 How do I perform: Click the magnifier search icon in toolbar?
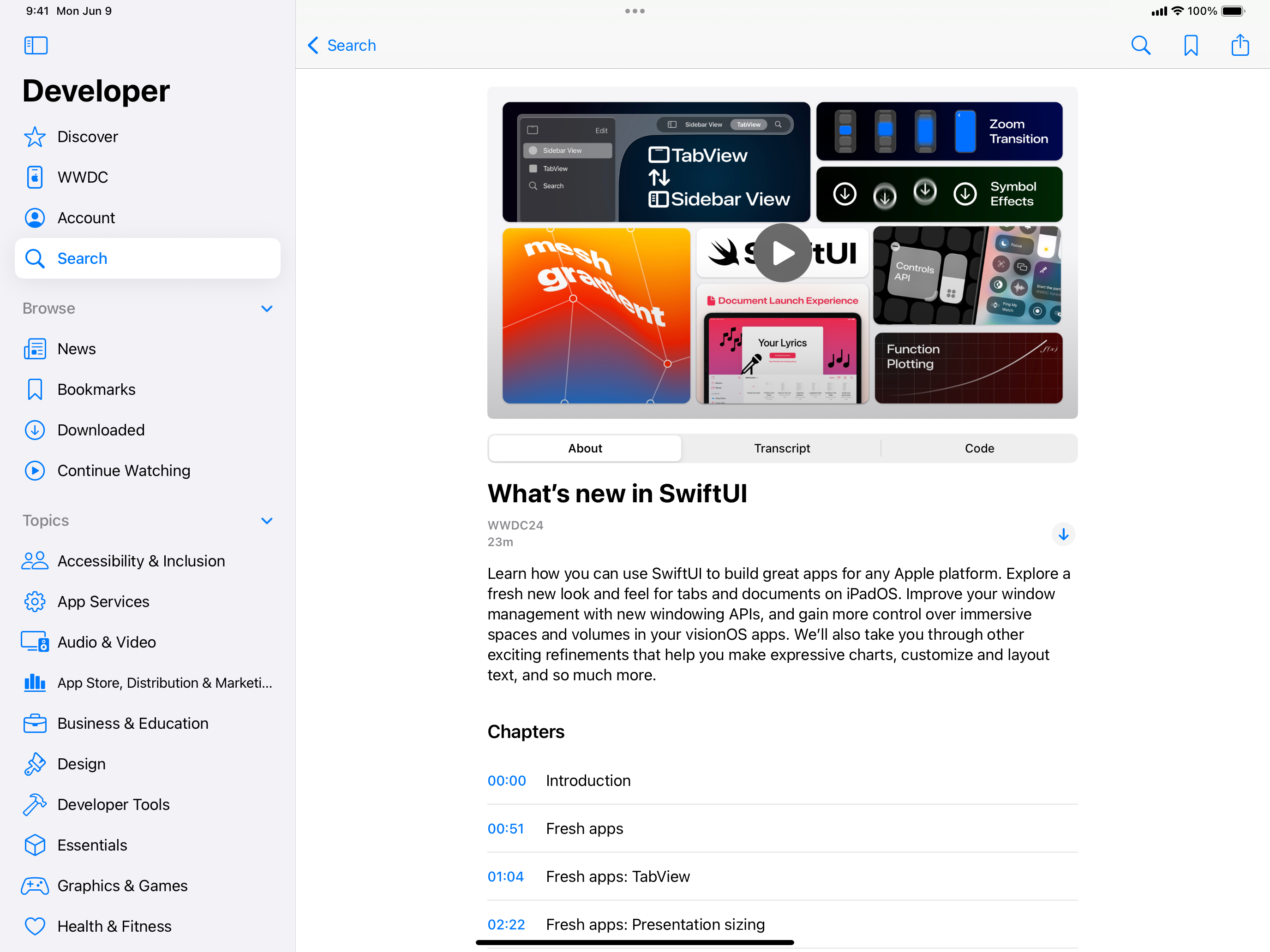[1140, 45]
